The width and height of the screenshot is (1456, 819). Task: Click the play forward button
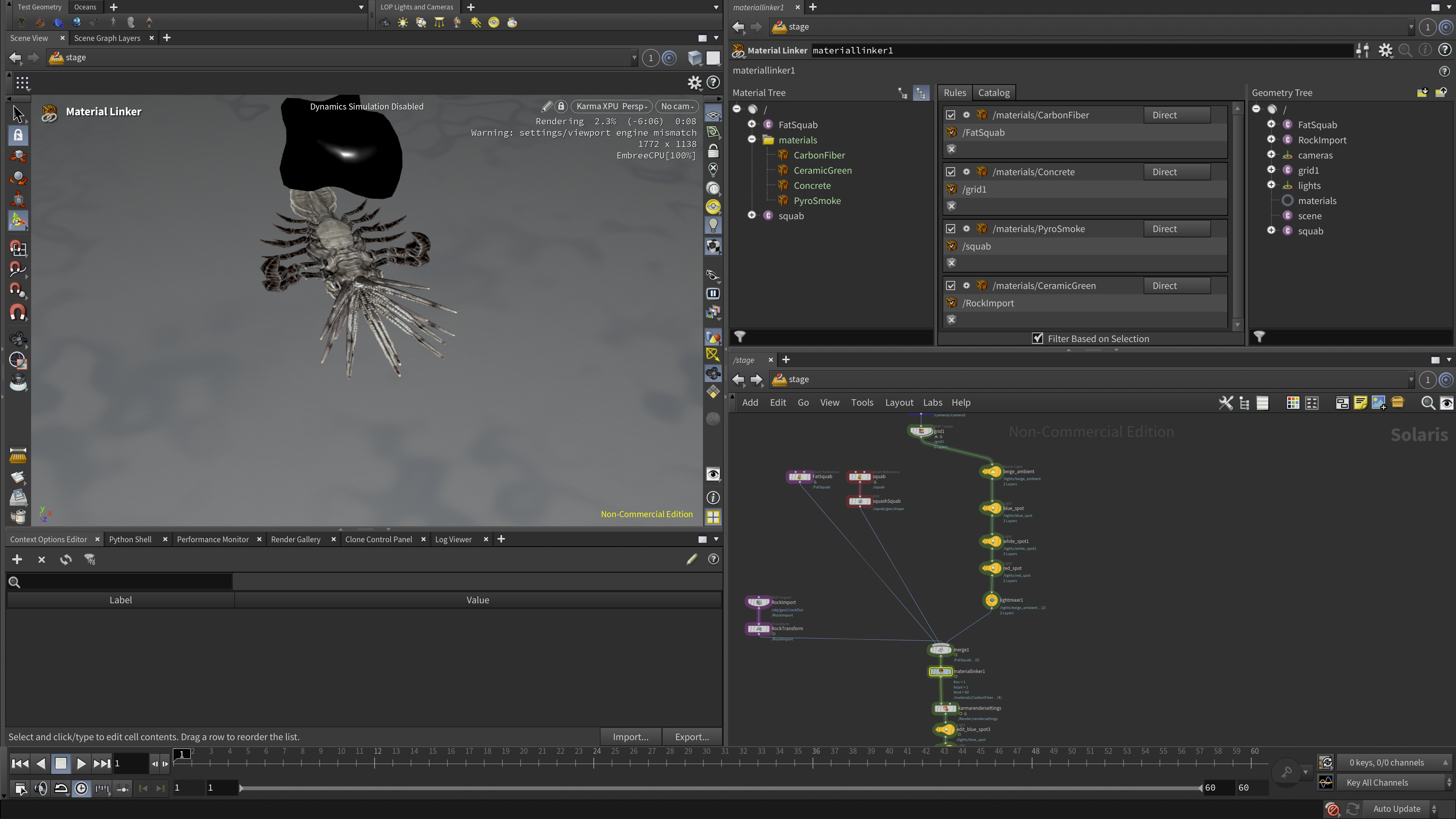coord(81,764)
